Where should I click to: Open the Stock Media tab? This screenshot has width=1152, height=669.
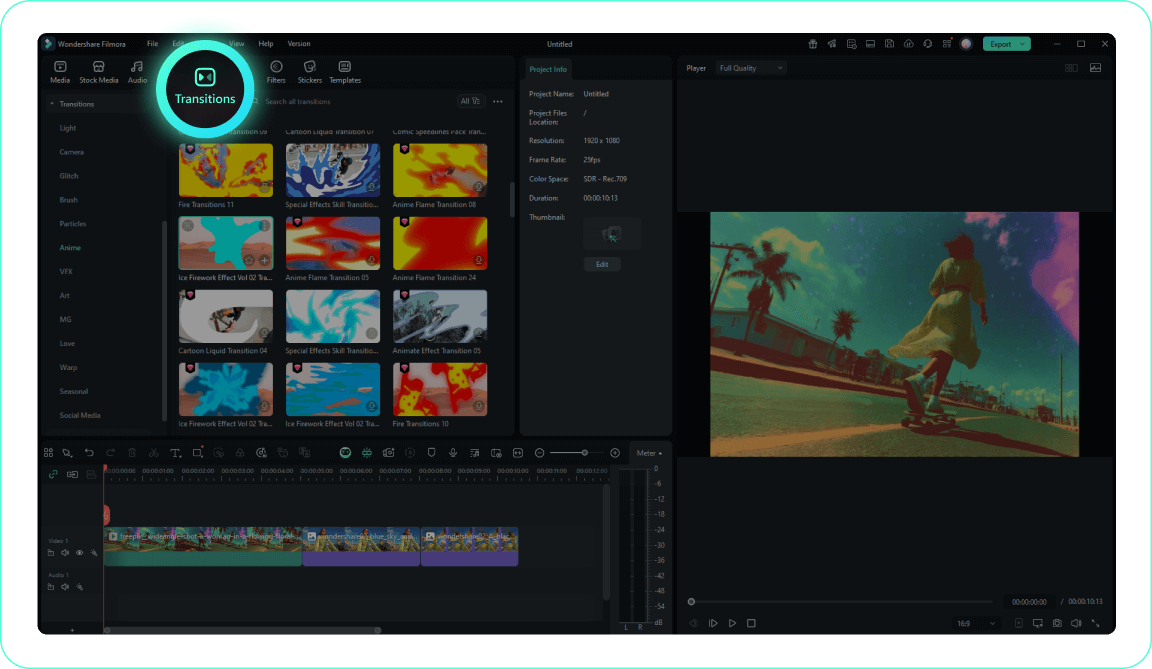[98, 72]
